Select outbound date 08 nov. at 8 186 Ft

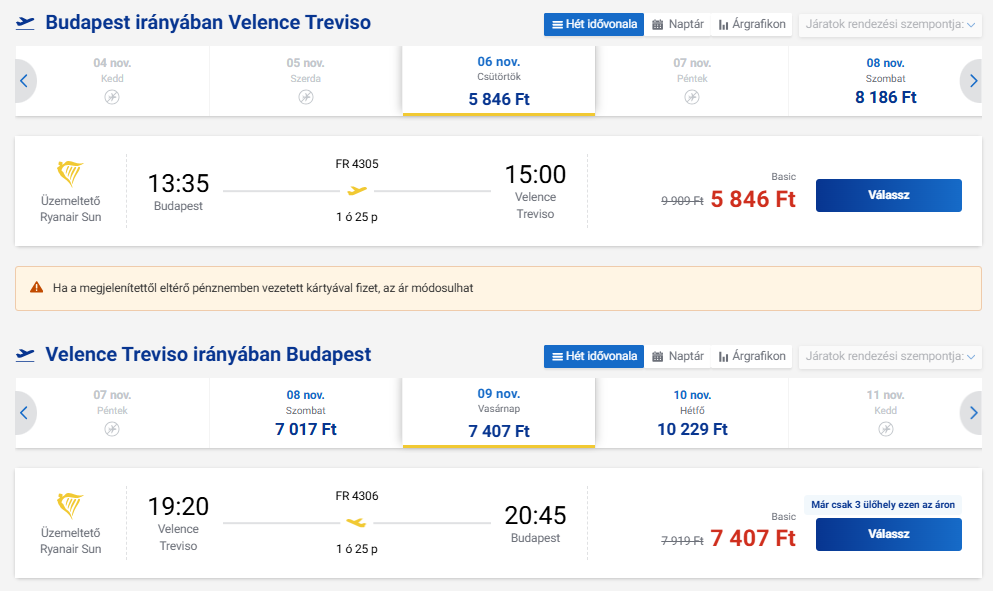click(886, 81)
